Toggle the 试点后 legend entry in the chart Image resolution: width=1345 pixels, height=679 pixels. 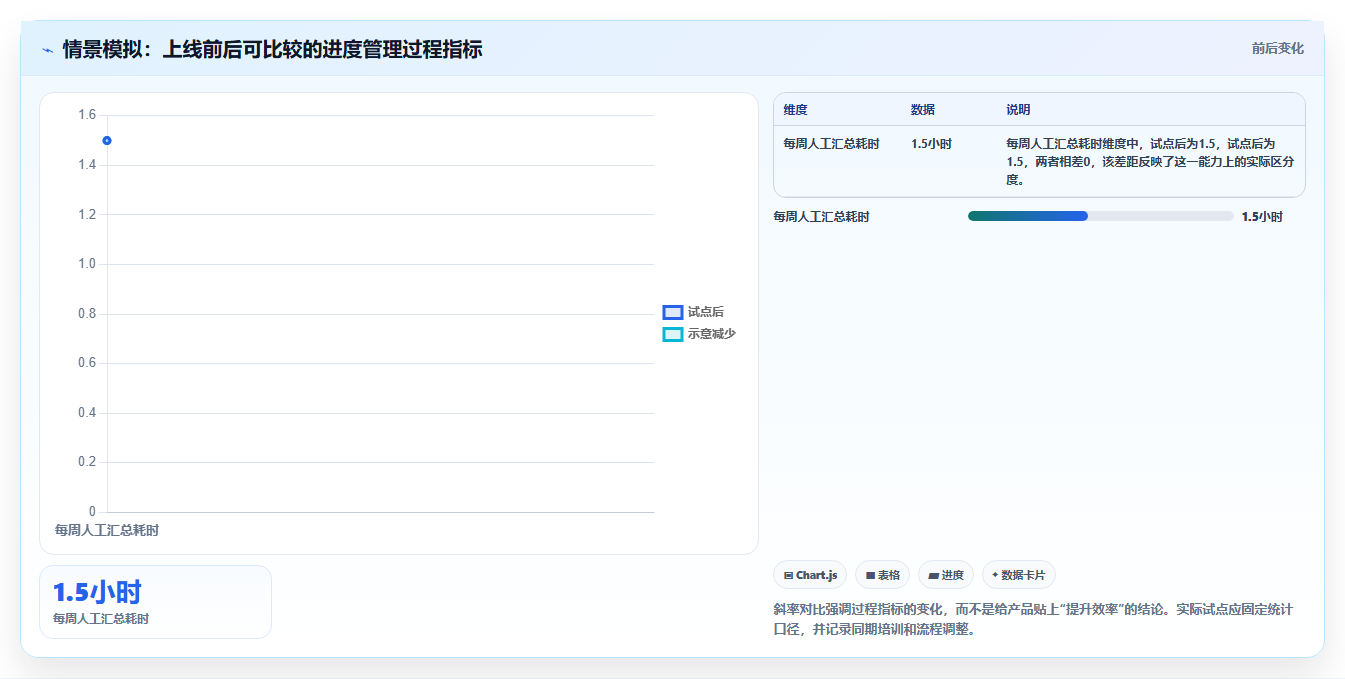click(x=693, y=312)
